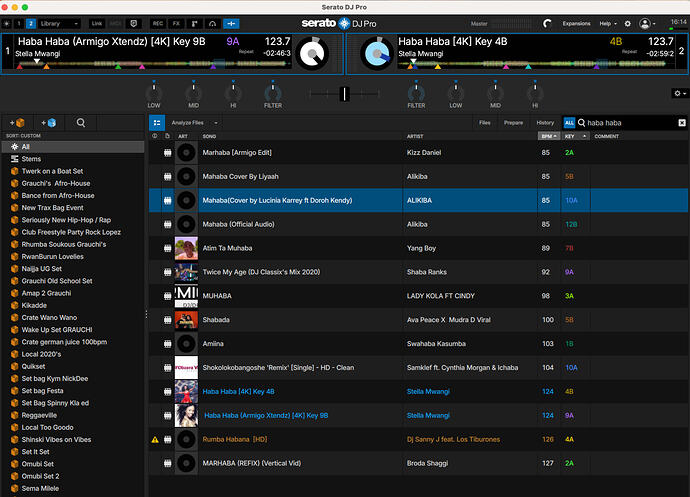Click the magnifier icon in search field
Image resolution: width=690 pixels, height=497 pixels.
581,123
